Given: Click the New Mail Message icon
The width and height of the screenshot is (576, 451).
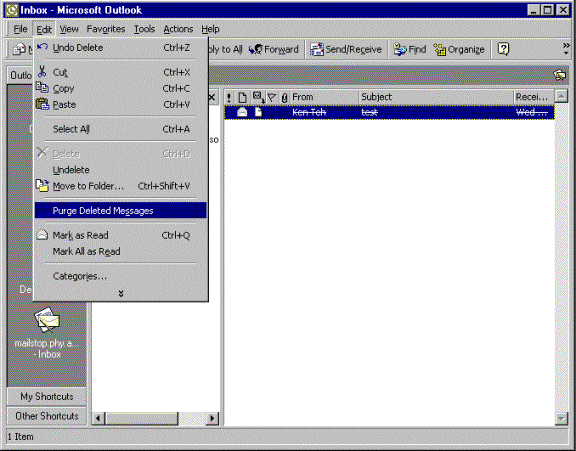Looking at the screenshot, I should 19,49.
